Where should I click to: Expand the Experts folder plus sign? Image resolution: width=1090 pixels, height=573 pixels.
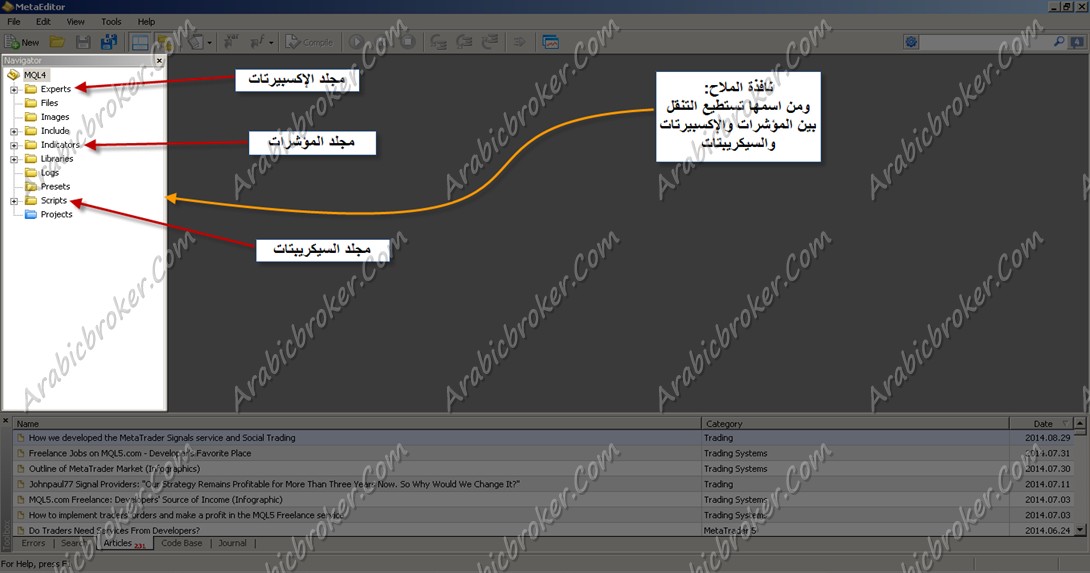(x=14, y=90)
